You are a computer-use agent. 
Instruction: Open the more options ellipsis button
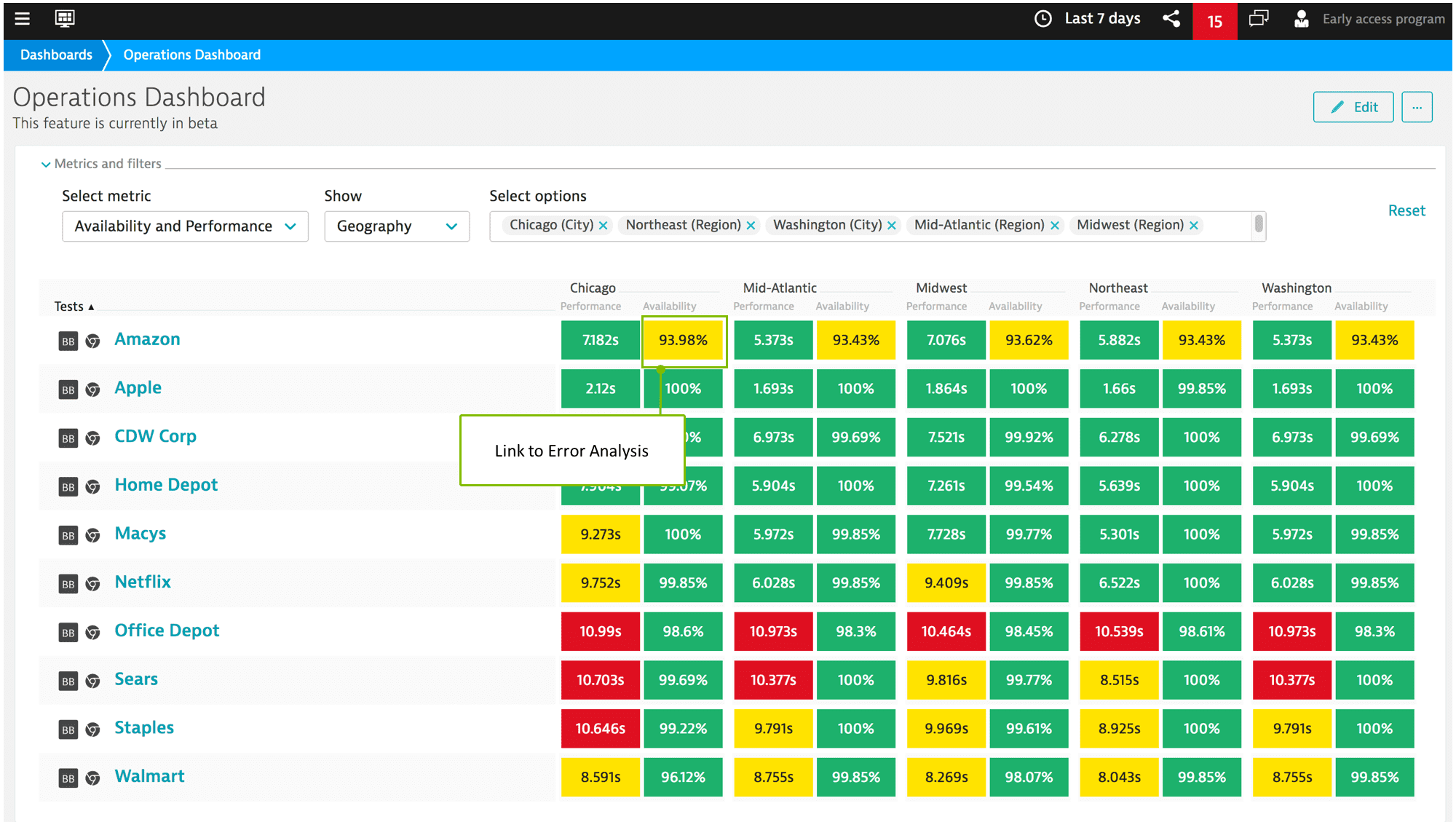coord(1417,107)
